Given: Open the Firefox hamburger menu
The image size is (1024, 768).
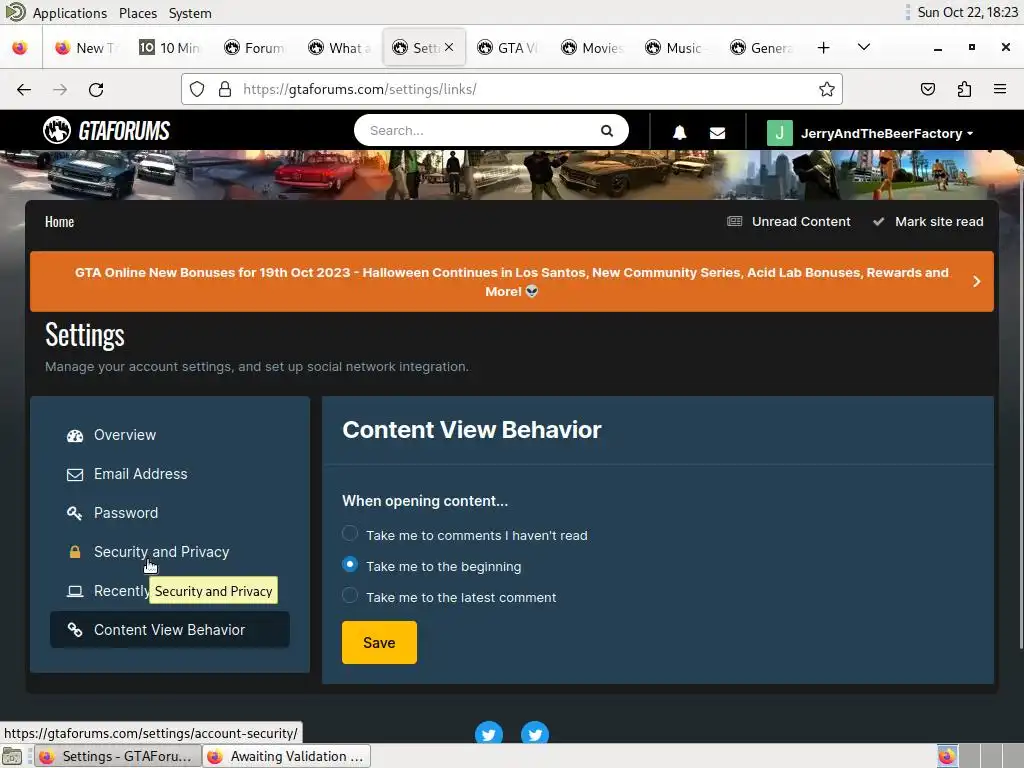Looking at the screenshot, I should [1000, 89].
